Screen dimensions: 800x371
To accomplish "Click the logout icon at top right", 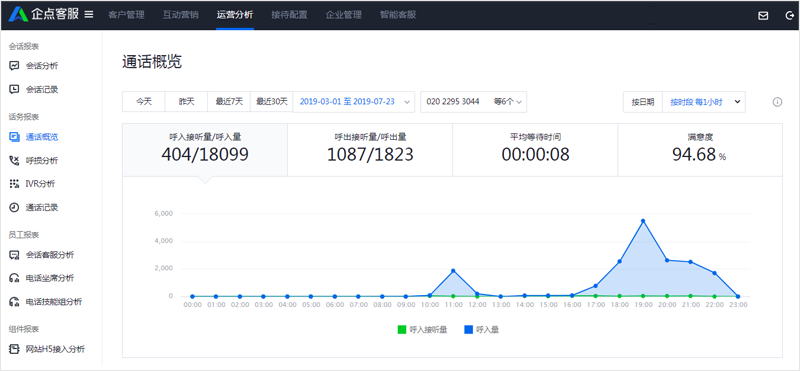I will pyautogui.click(x=789, y=15).
